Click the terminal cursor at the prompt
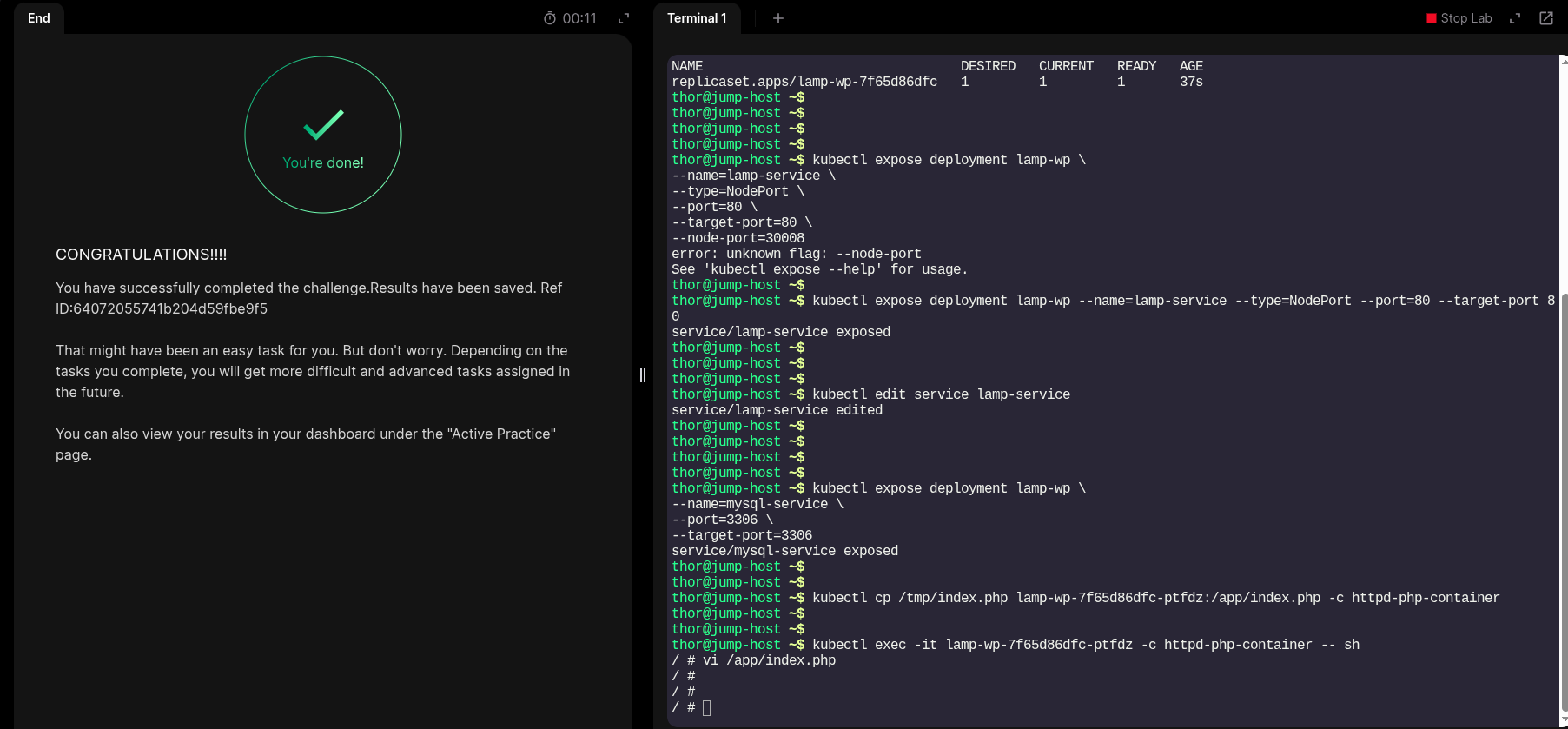Viewport: 1568px width, 729px height. click(706, 707)
